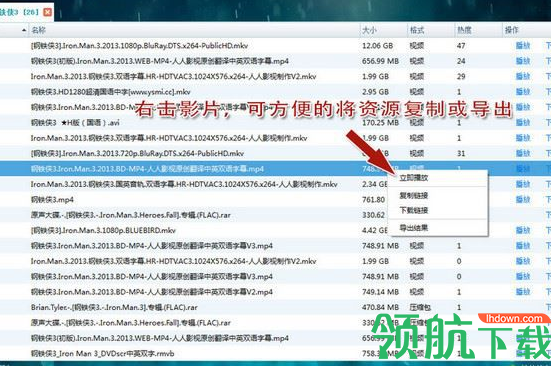Click 播放 link for the 720p BluRay row
Viewport: 551px width, 366px height.
[x=523, y=153]
